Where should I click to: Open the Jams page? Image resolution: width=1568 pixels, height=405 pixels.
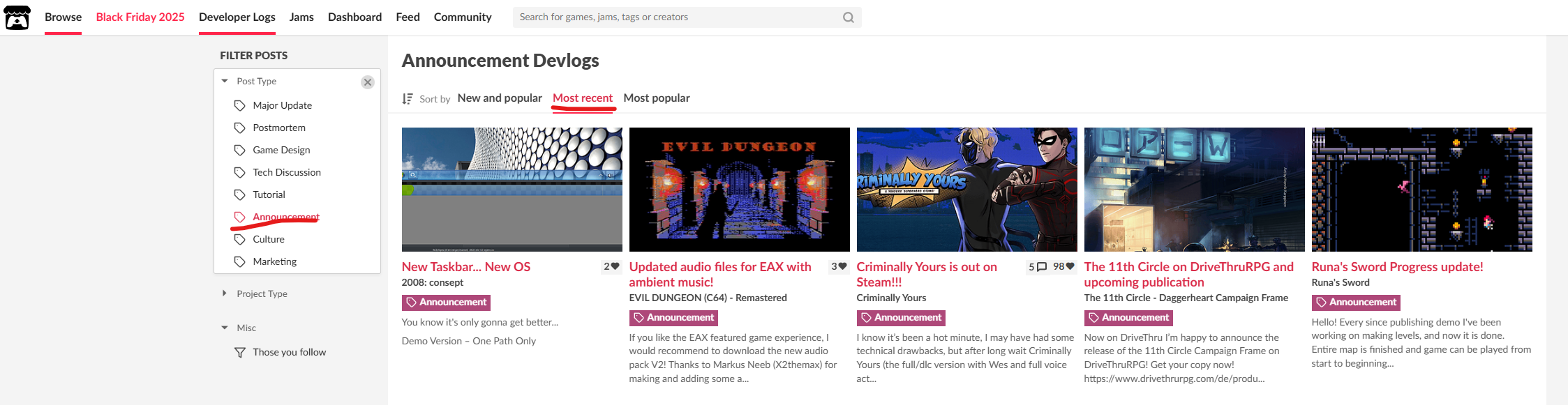tap(301, 17)
